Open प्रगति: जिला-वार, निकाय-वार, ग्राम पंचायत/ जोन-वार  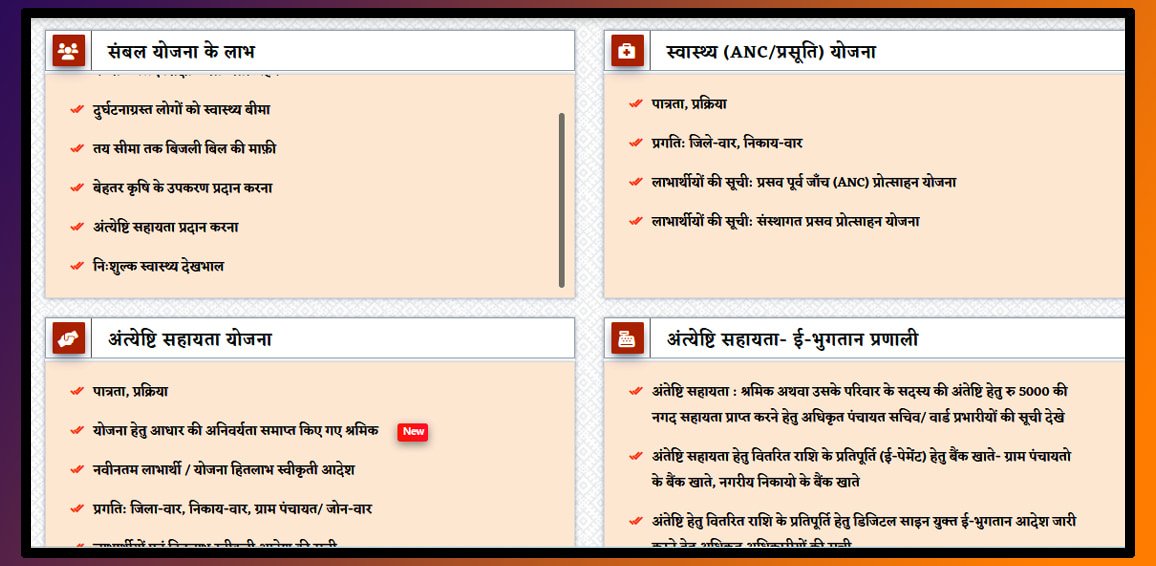pos(232,509)
